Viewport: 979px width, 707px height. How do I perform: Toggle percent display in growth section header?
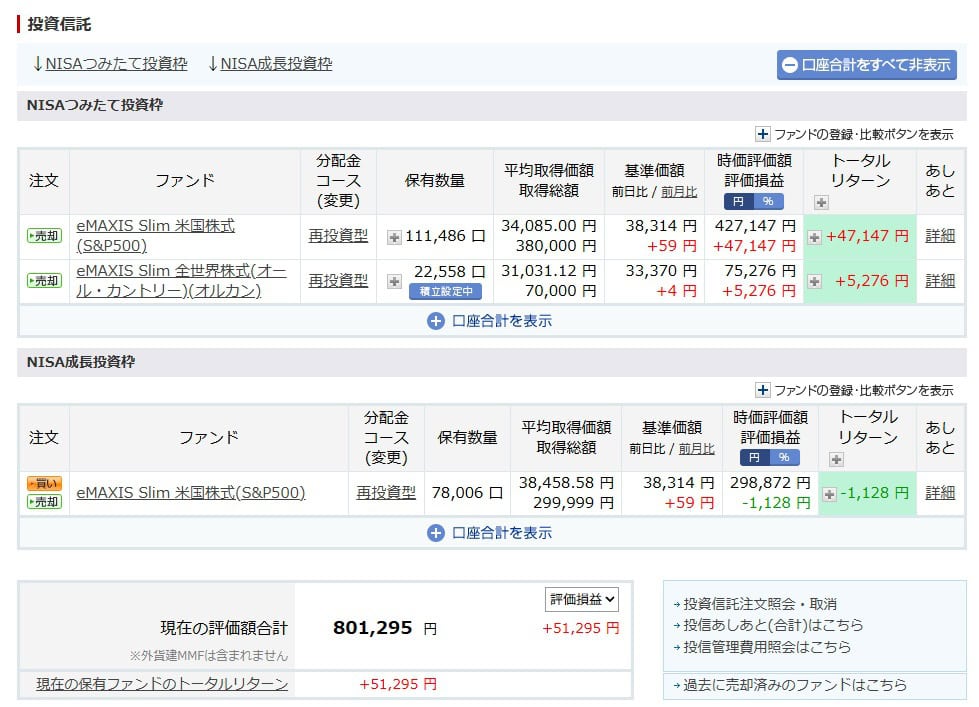(783, 457)
